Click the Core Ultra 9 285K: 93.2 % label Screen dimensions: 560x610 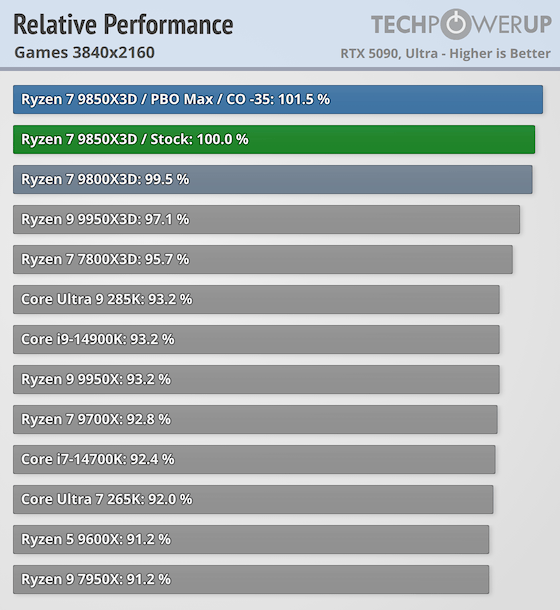point(107,300)
